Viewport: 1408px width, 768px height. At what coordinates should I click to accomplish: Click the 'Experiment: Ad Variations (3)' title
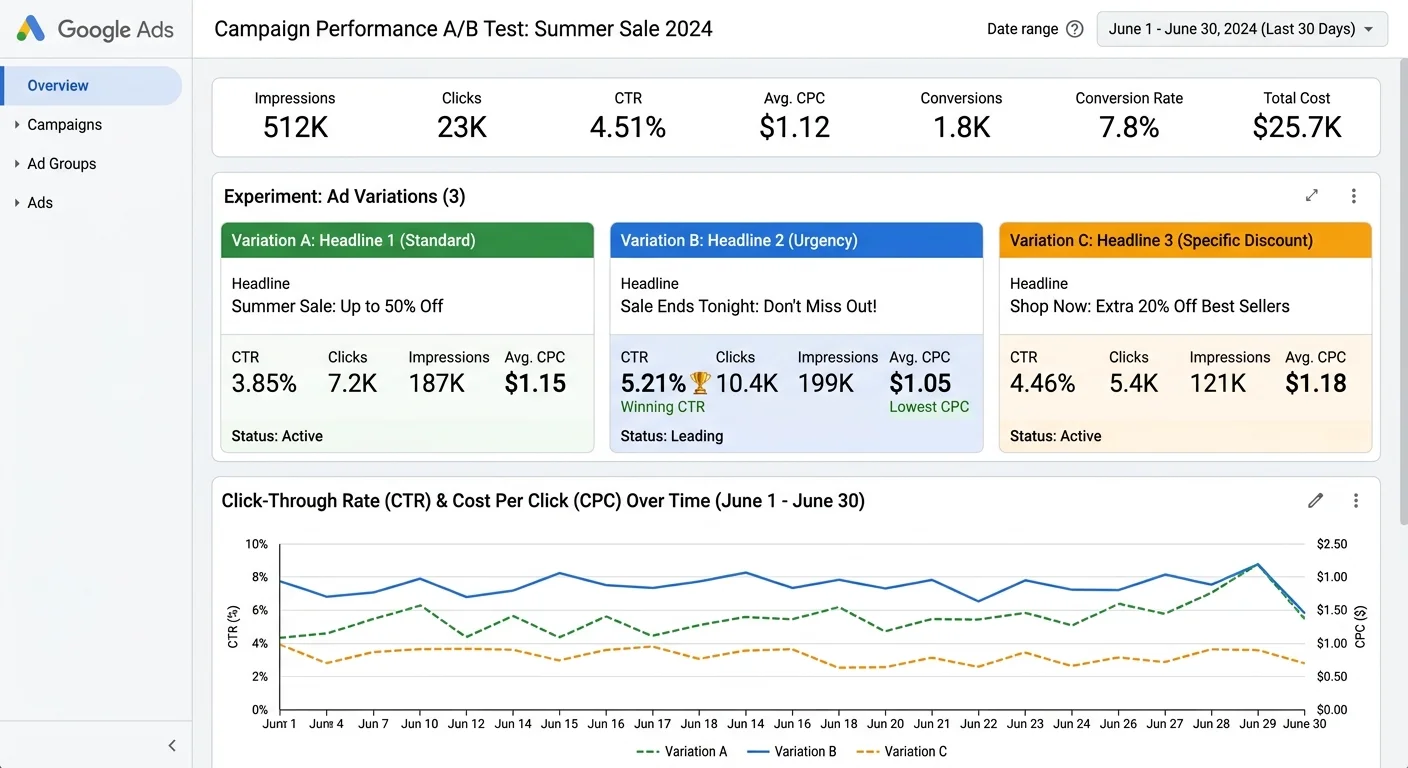(x=344, y=196)
